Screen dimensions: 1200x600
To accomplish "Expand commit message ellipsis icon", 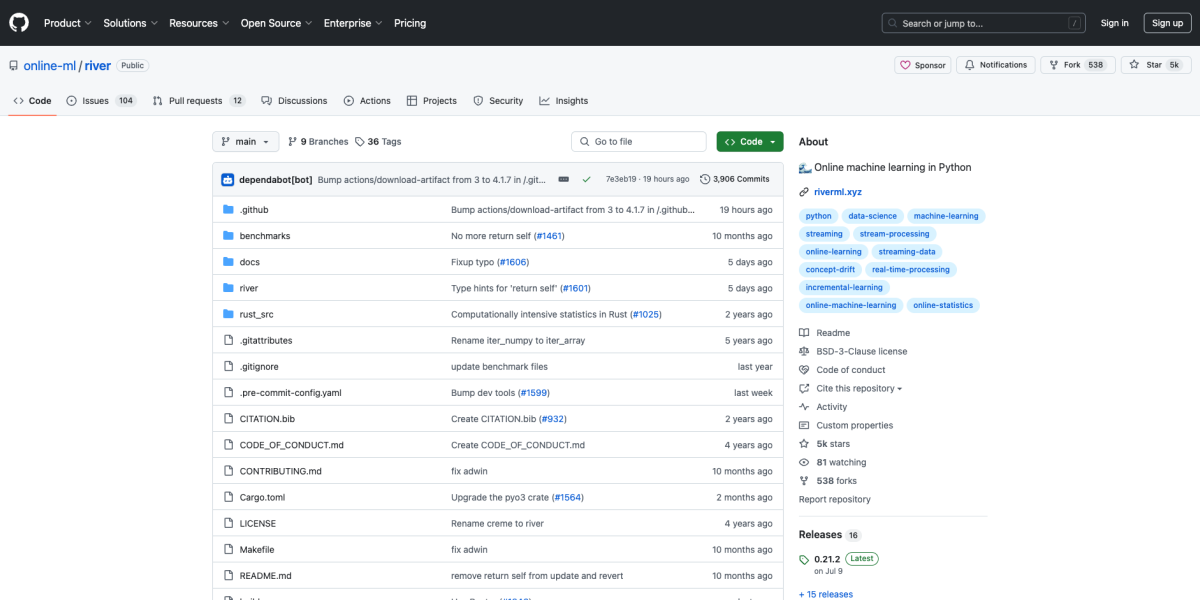I will coord(564,179).
